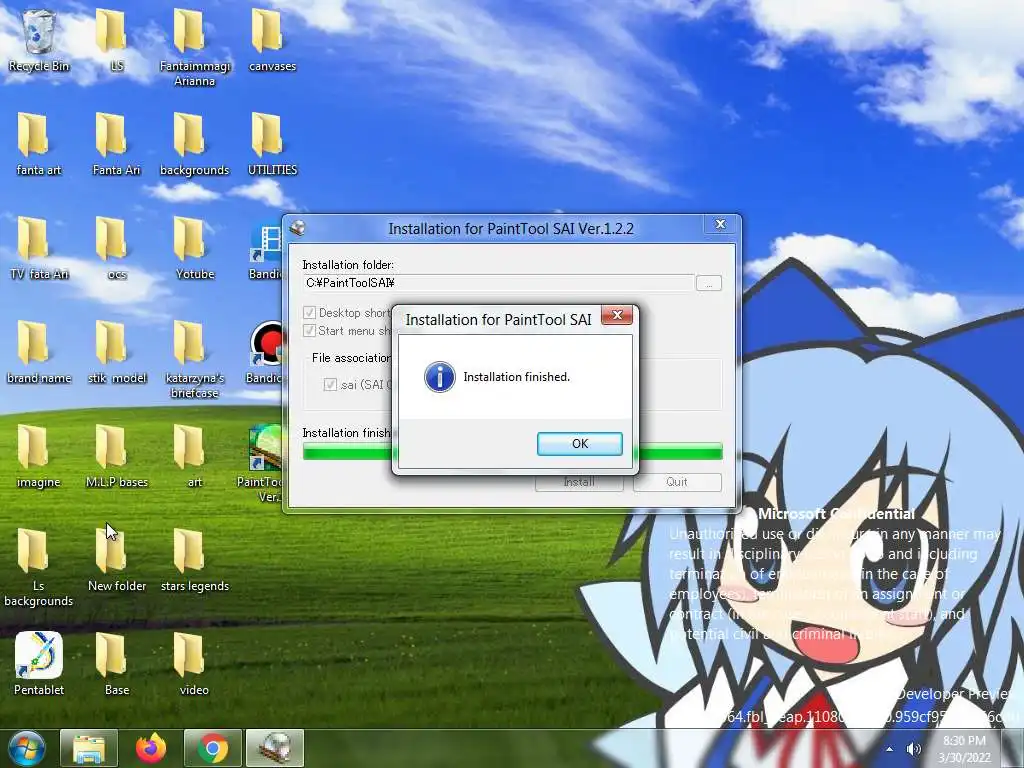Open the Pentablet shortcut icon
This screenshot has width=1024, height=768.
click(x=39, y=663)
